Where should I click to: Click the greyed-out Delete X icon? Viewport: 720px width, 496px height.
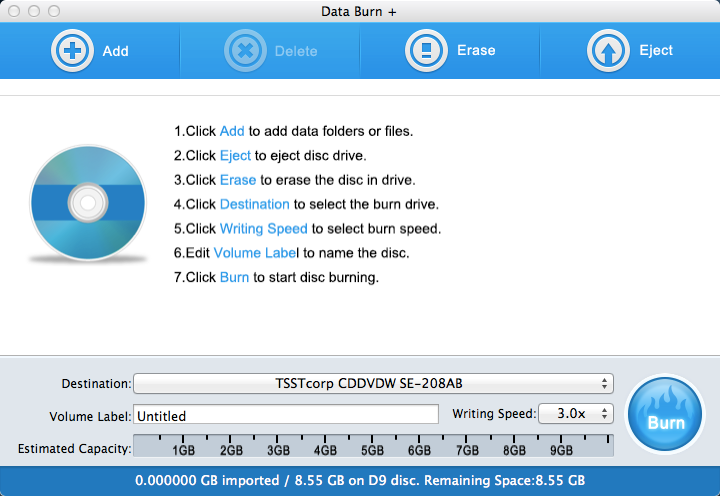tap(244, 50)
